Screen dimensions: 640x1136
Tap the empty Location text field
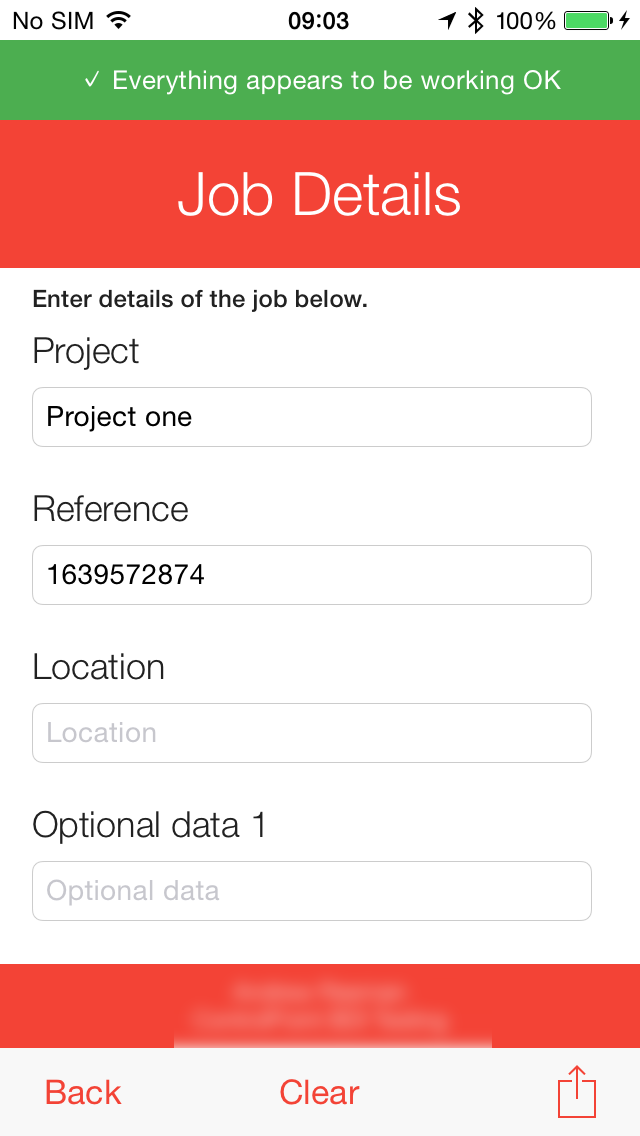coord(312,733)
